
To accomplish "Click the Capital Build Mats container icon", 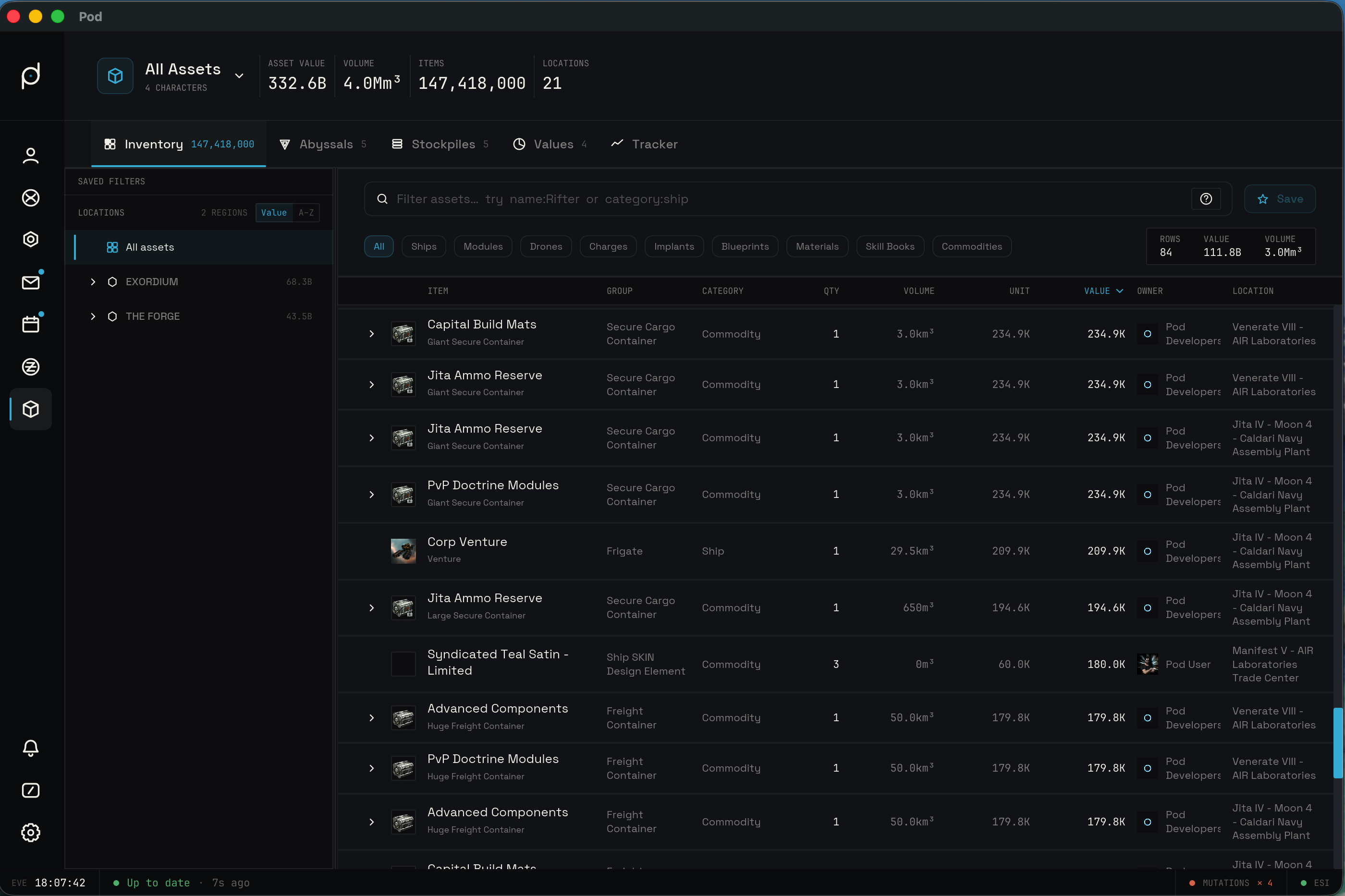I will click(403, 334).
